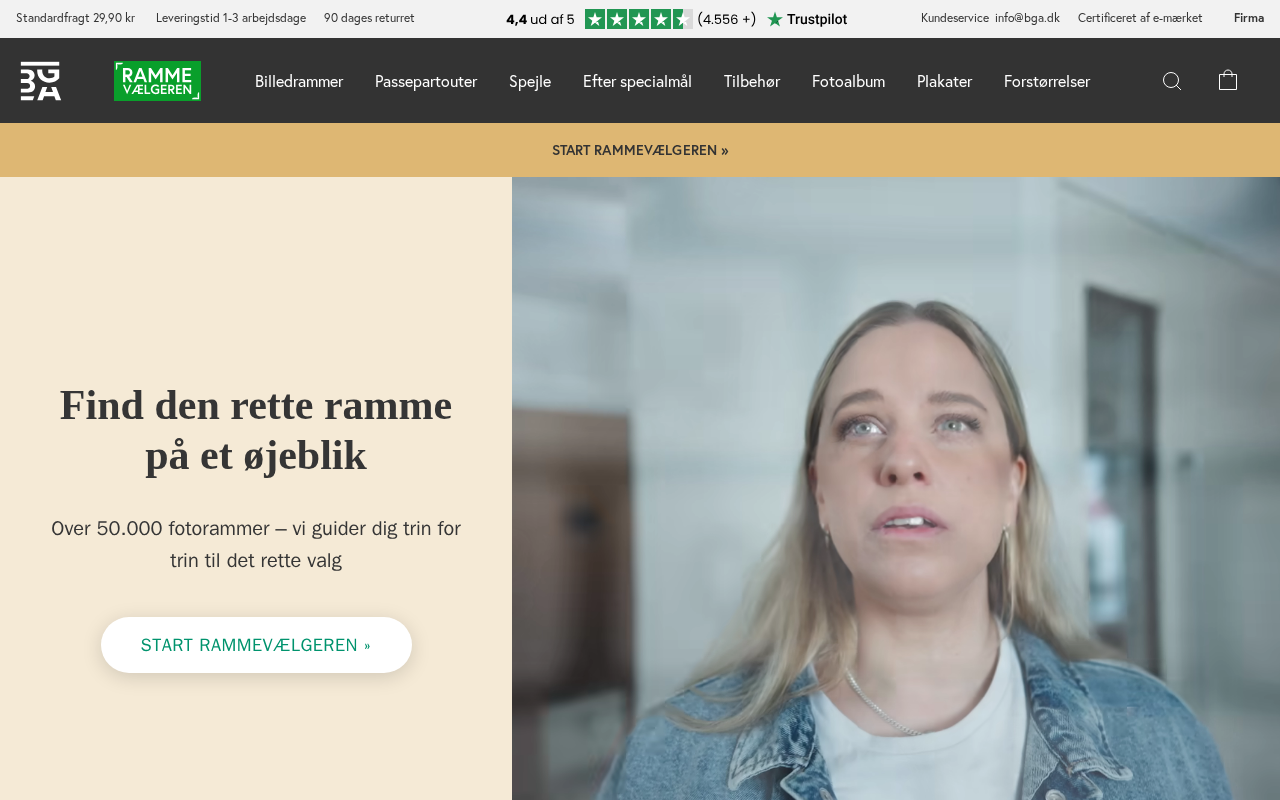Click the hero video of the woman
1280x800 pixels.
point(895,490)
